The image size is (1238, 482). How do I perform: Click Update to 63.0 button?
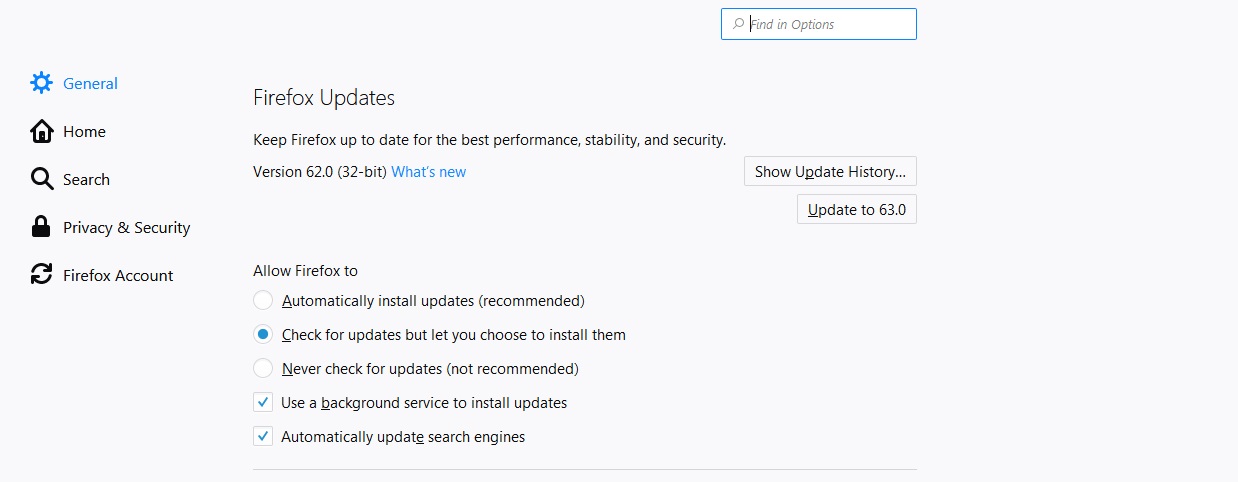click(x=857, y=209)
